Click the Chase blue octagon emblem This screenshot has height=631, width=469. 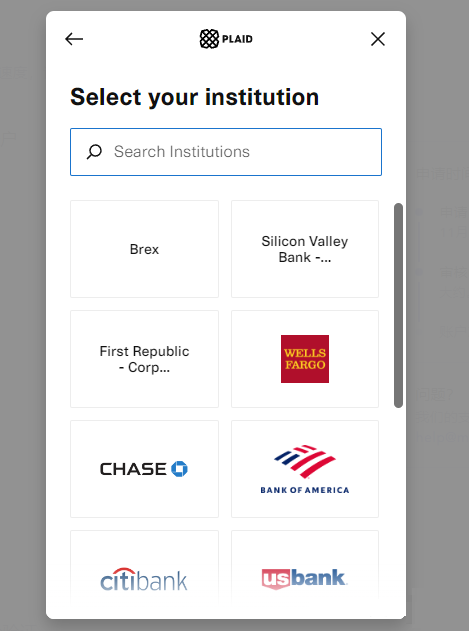click(x=179, y=469)
